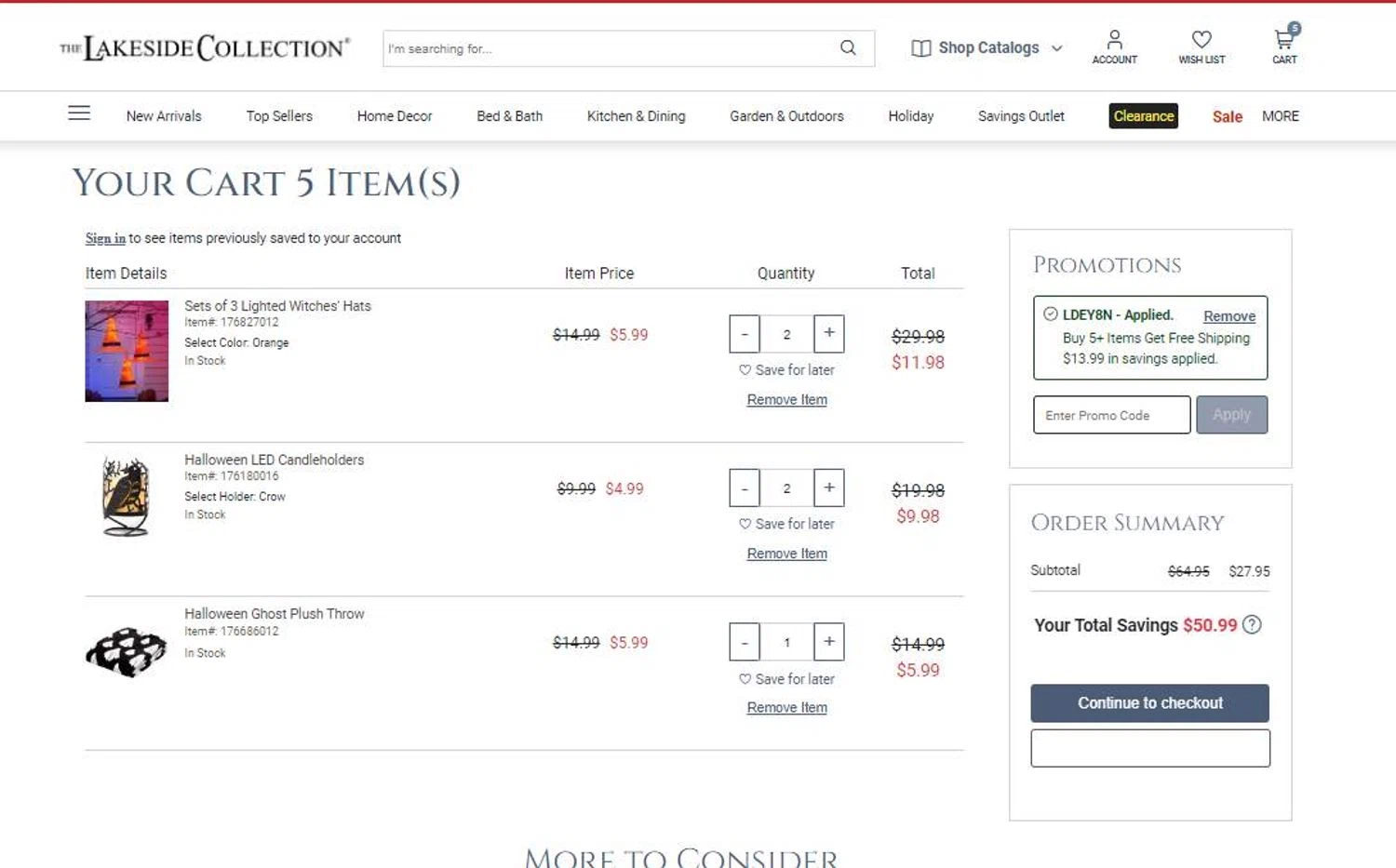The width and height of the screenshot is (1396, 868).
Task: Decrease quantity of Halloween Ghost Plush Throw
Action: coord(745,642)
